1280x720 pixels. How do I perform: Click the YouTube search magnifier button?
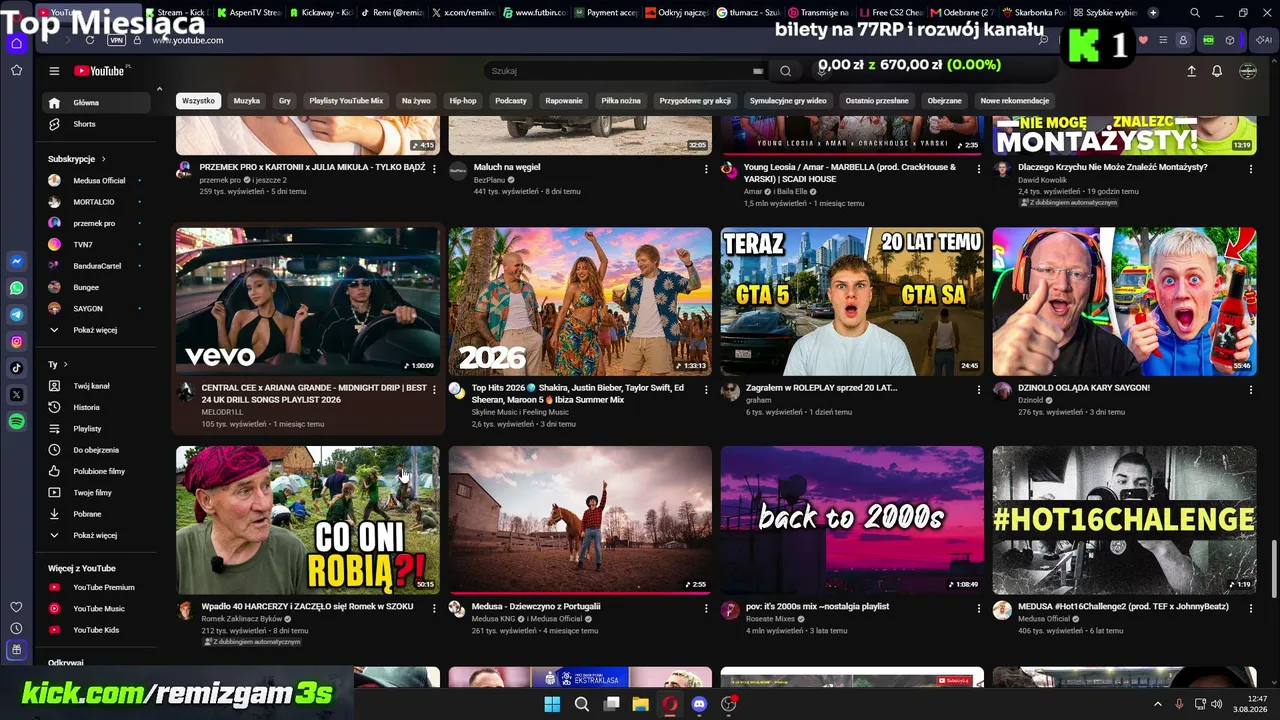785,71
